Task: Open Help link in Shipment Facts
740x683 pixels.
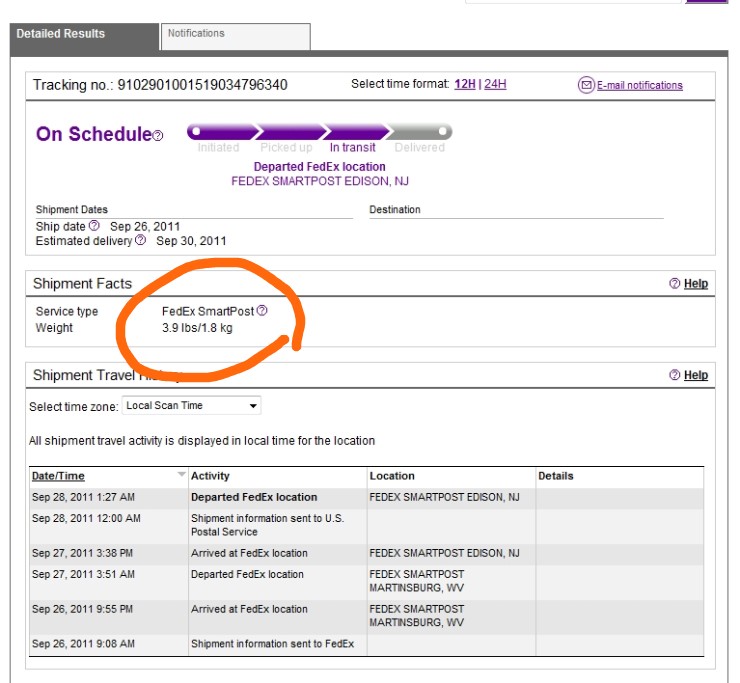Action: 696,284
